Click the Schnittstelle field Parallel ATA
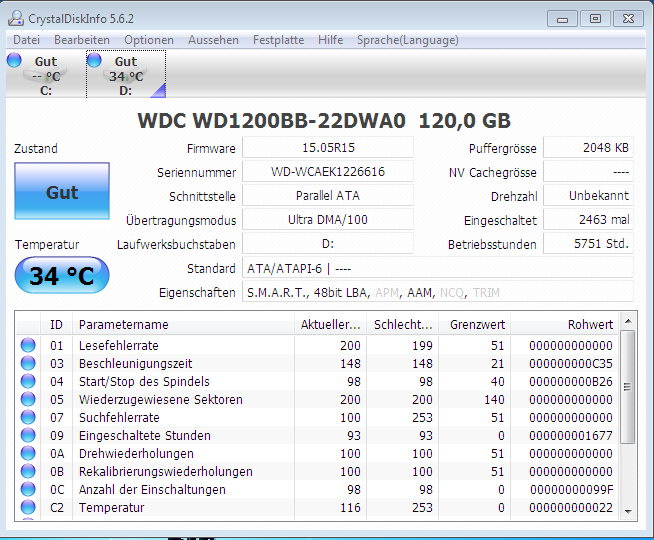Viewport: 654px width, 540px height. 328,196
